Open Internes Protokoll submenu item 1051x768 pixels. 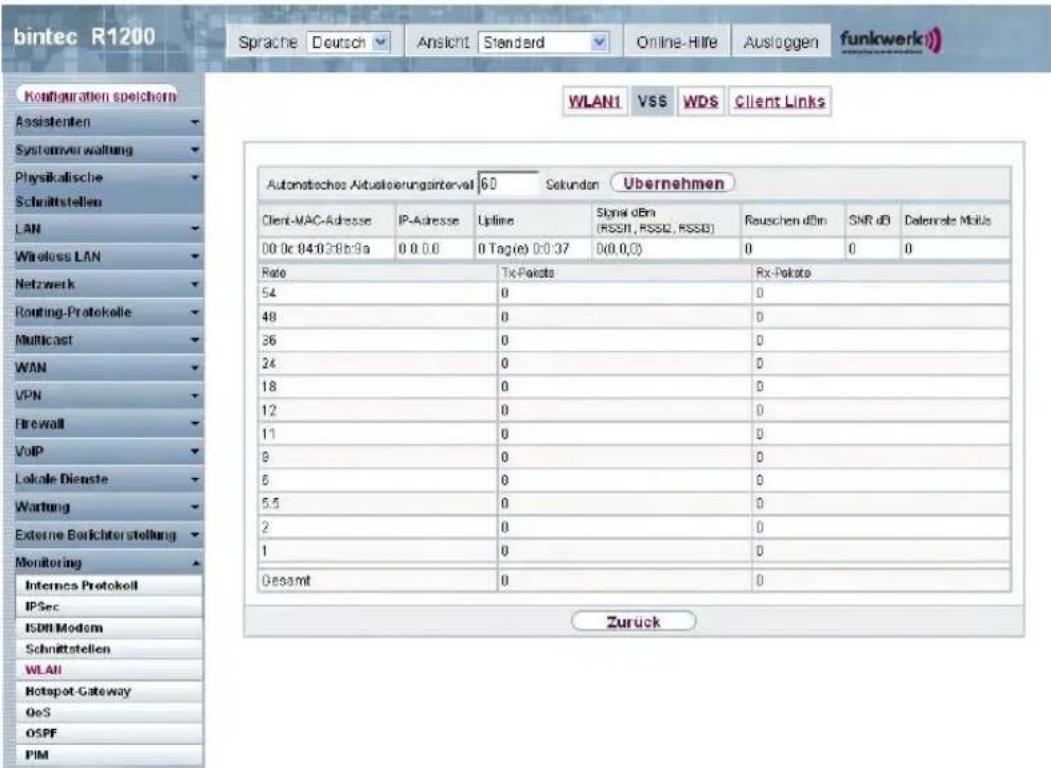click(x=109, y=586)
